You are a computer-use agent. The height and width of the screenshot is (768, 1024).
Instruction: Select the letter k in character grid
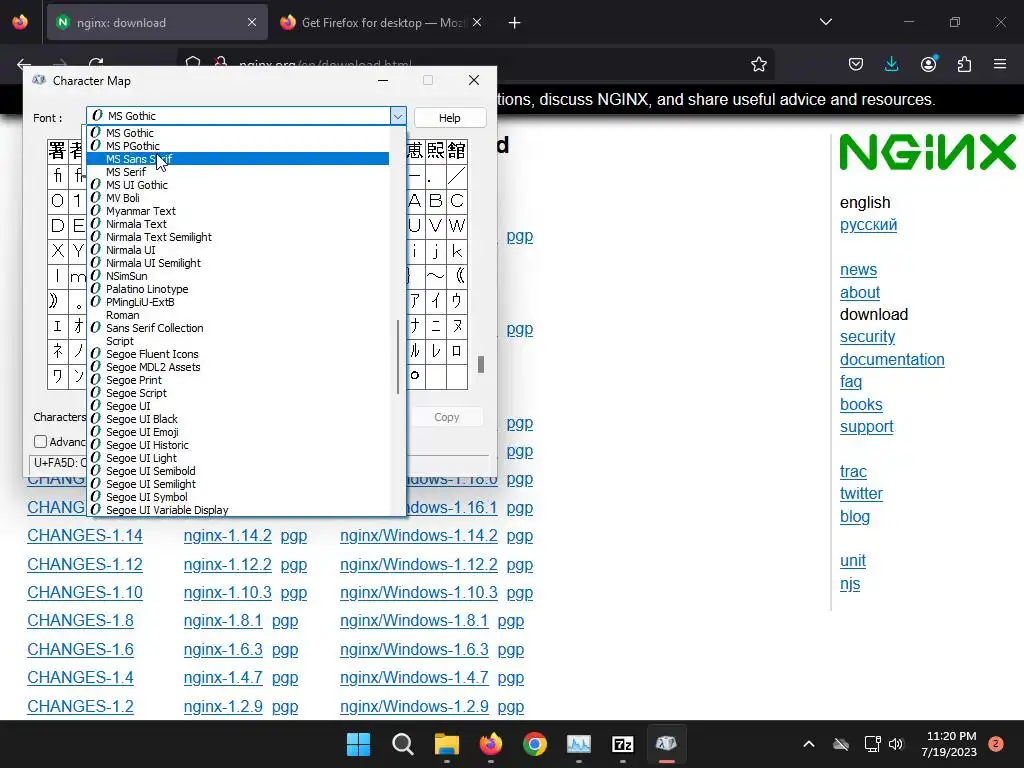point(456,251)
